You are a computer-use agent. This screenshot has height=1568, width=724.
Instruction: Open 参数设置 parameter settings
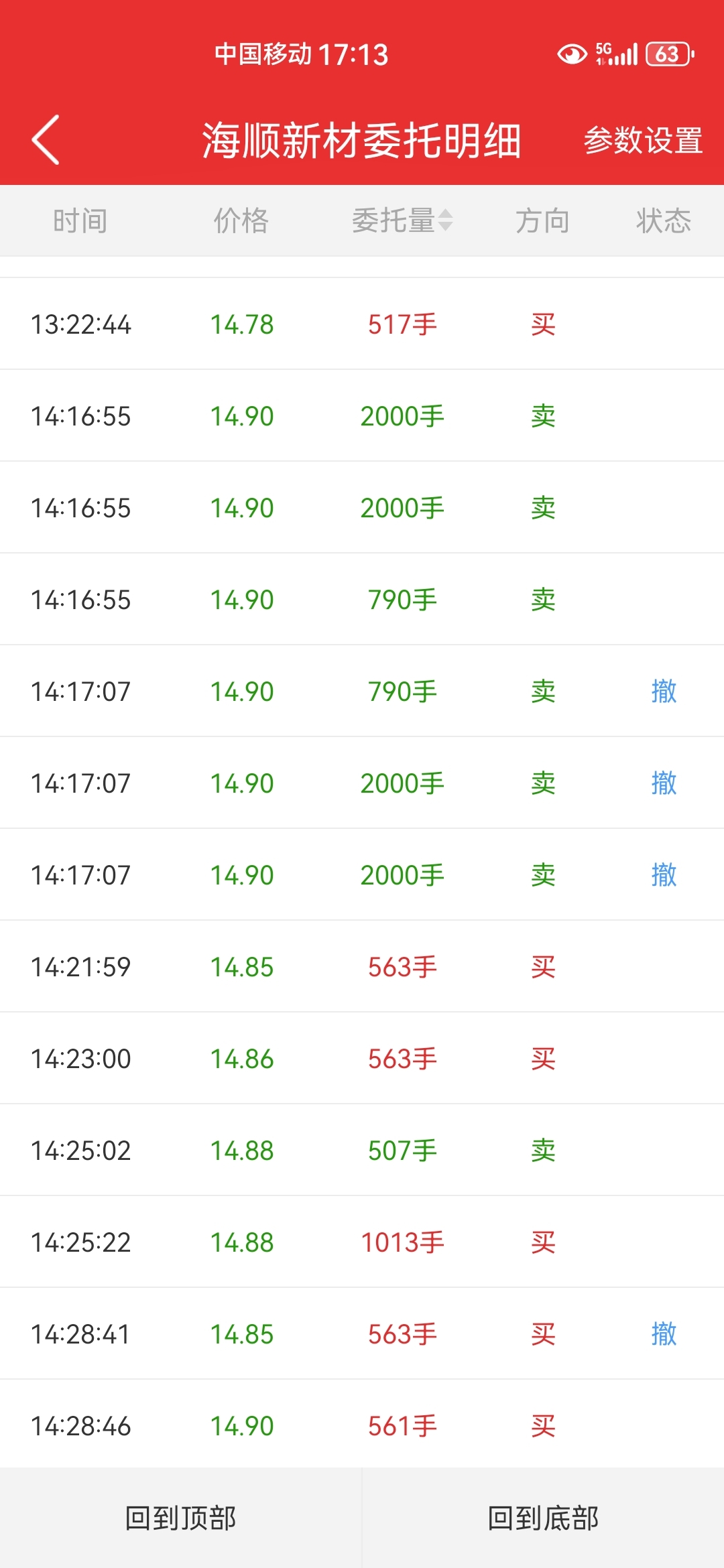[x=643, y=141]
